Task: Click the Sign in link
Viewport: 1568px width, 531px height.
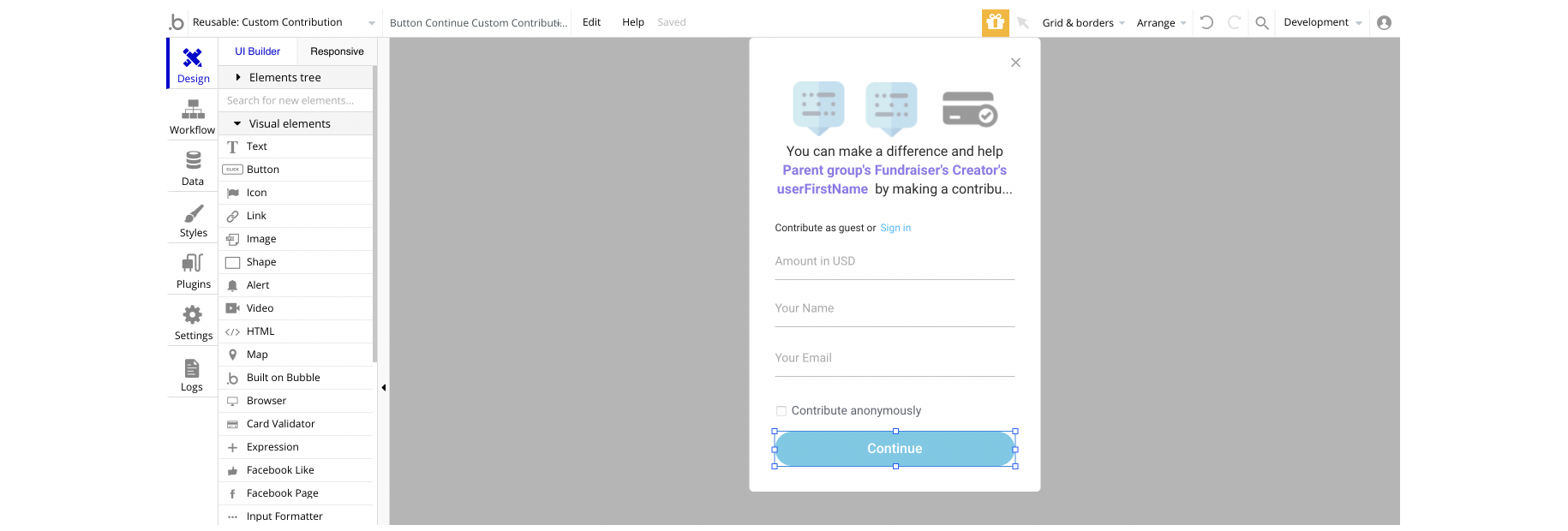Action: [x=895, y=228]
